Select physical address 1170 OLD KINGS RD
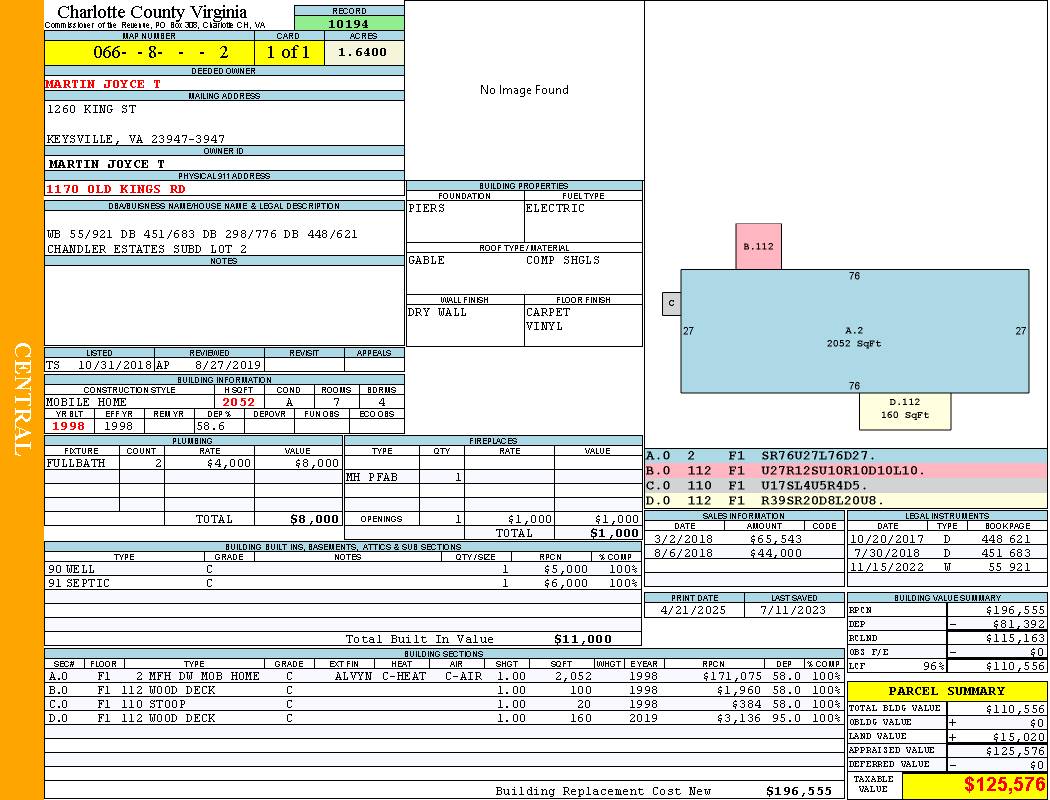 click(115, 189)
